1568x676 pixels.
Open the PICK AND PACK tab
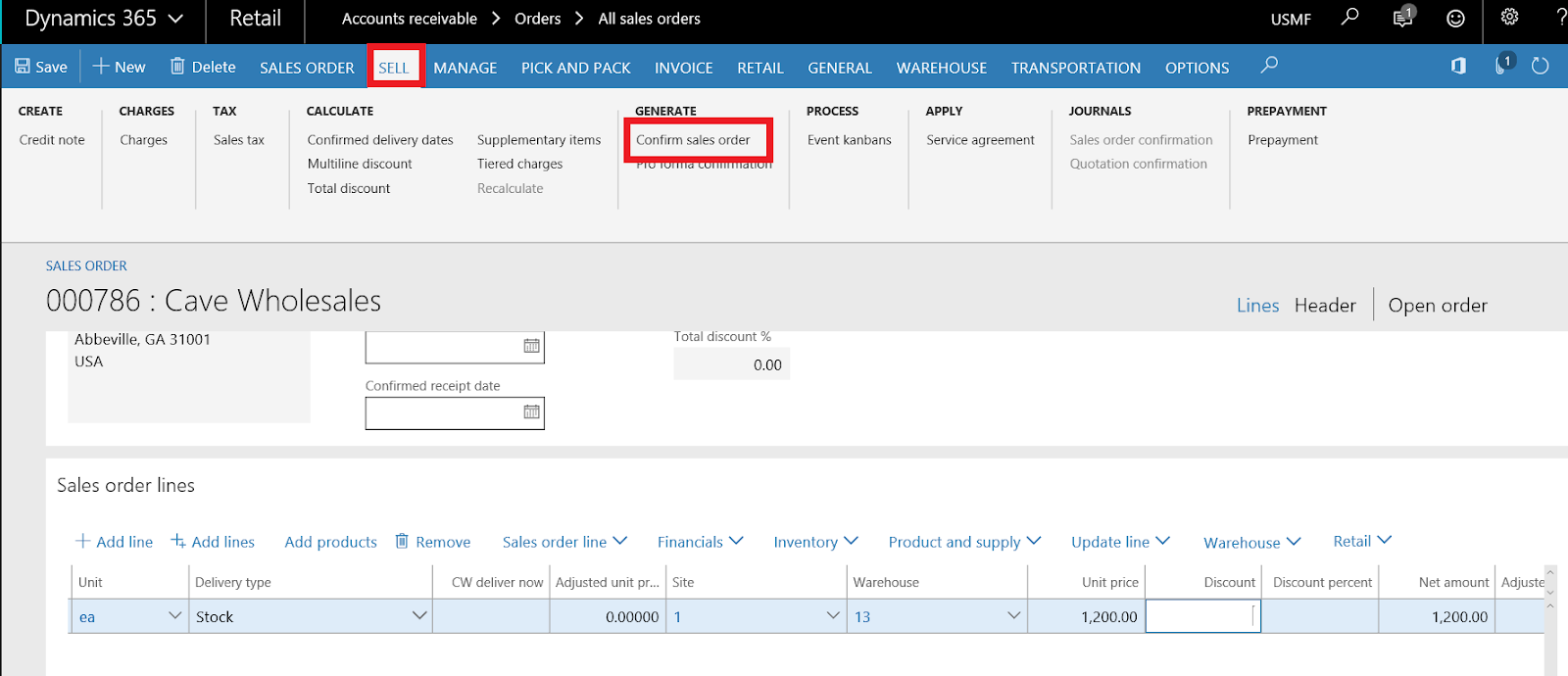tap(575, 68)
